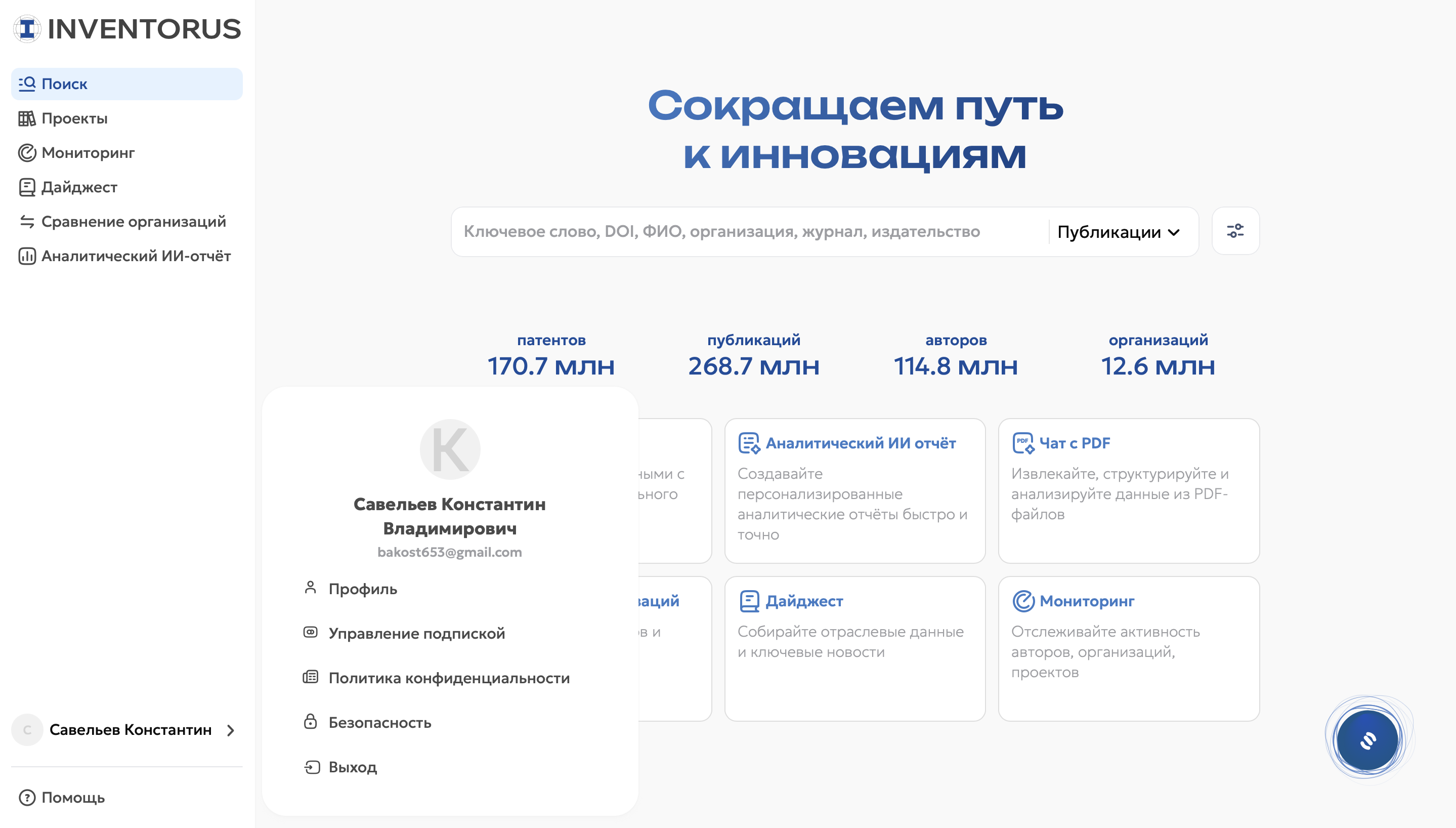
Task: Open Аналитический ИИ-отчёт sidebar item
Action: coord(135,256)
